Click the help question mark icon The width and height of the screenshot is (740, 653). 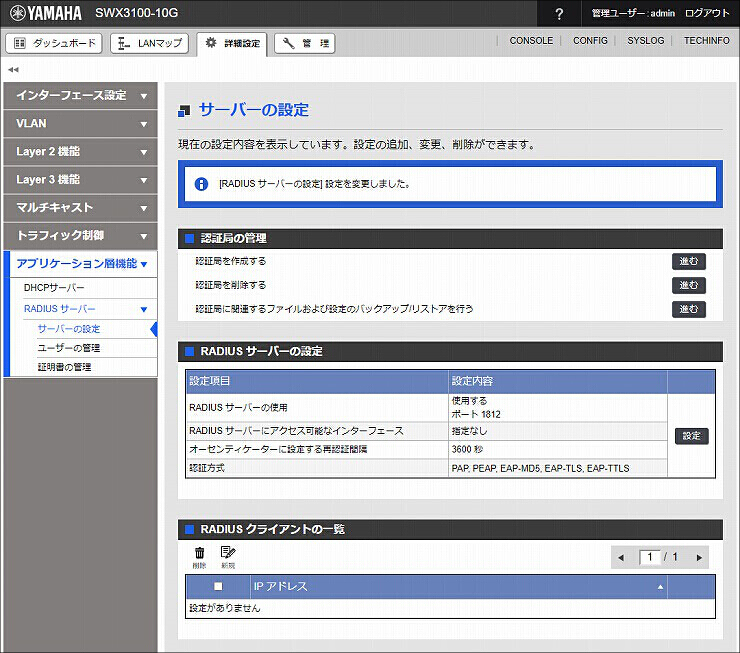(559, 14)
